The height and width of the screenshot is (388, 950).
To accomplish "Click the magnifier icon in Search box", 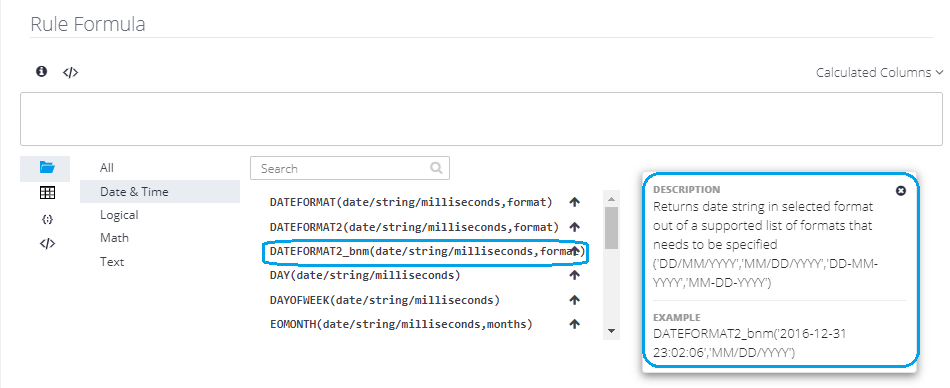I will pos(436,168).
